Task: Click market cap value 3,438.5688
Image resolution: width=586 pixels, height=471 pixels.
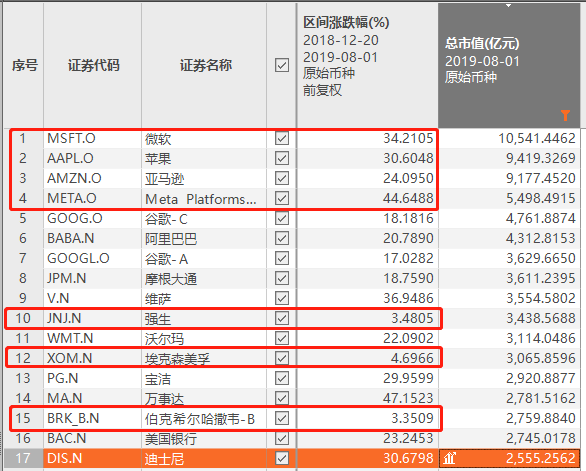Action: (x=541, y=318)
